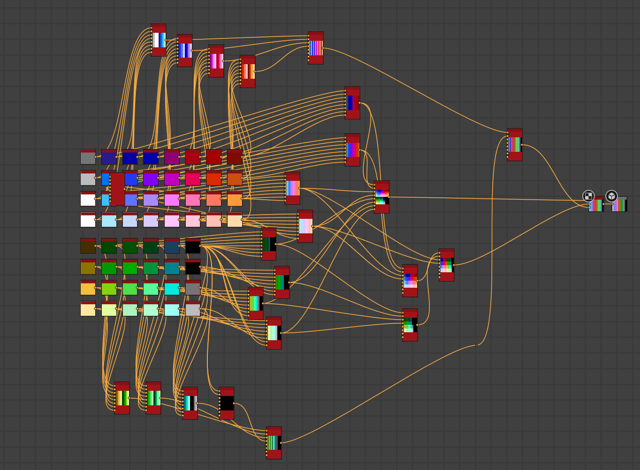The image size is (640, 470).
Task: Select the black preview node at the bottom
Action: (227, 403)
